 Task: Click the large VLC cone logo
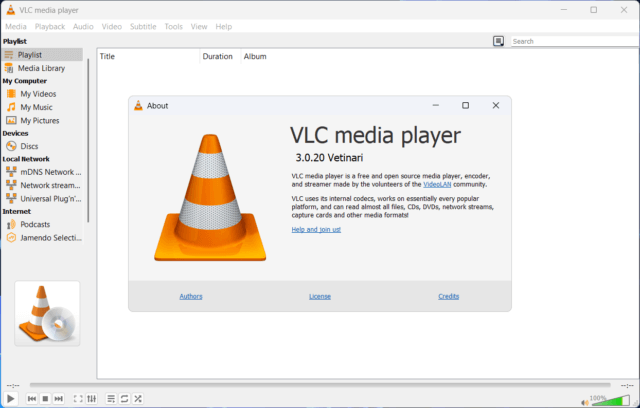click(x=210, y=197)
